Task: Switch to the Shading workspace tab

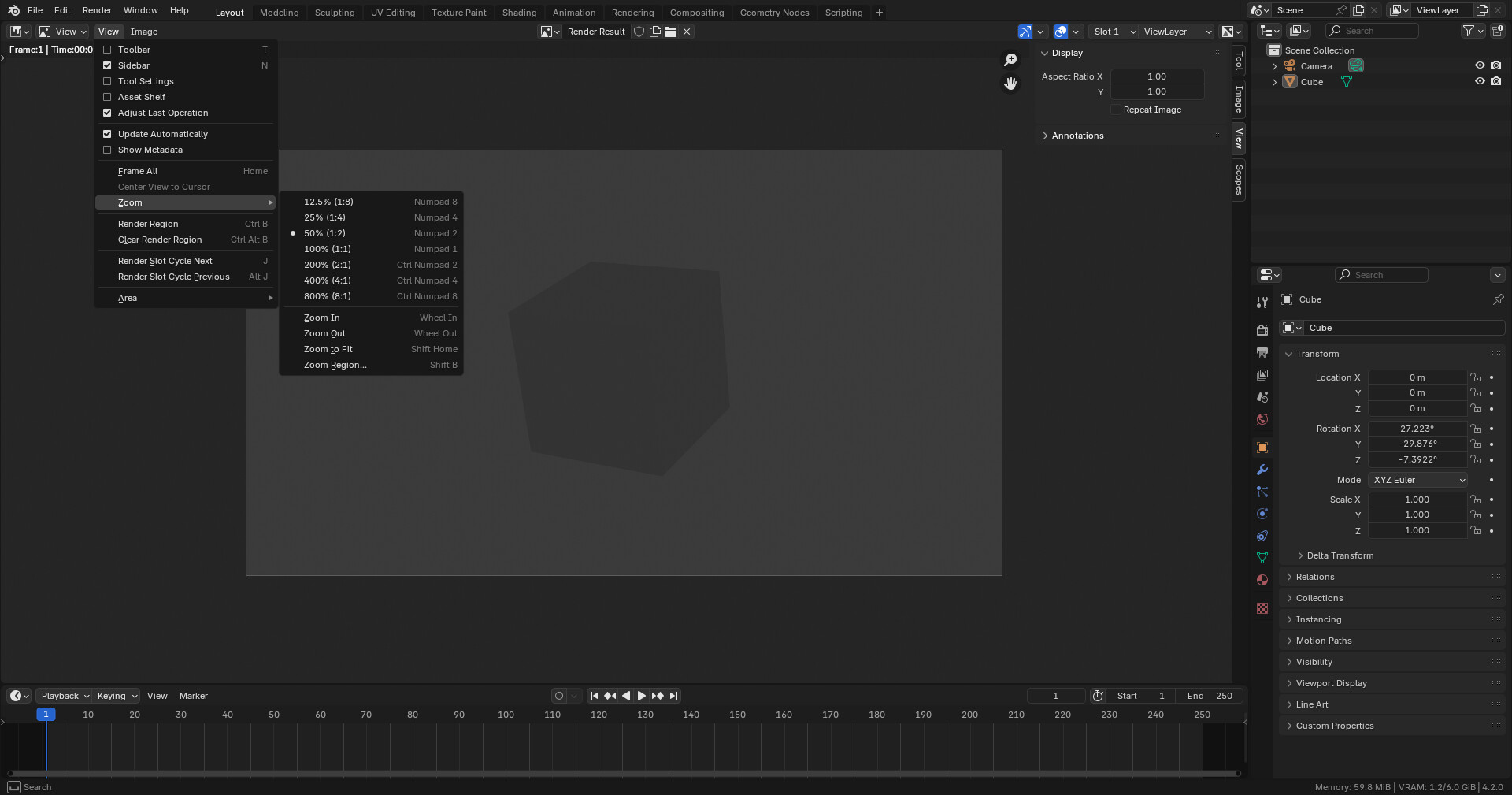Action: [x=519, y=13]
